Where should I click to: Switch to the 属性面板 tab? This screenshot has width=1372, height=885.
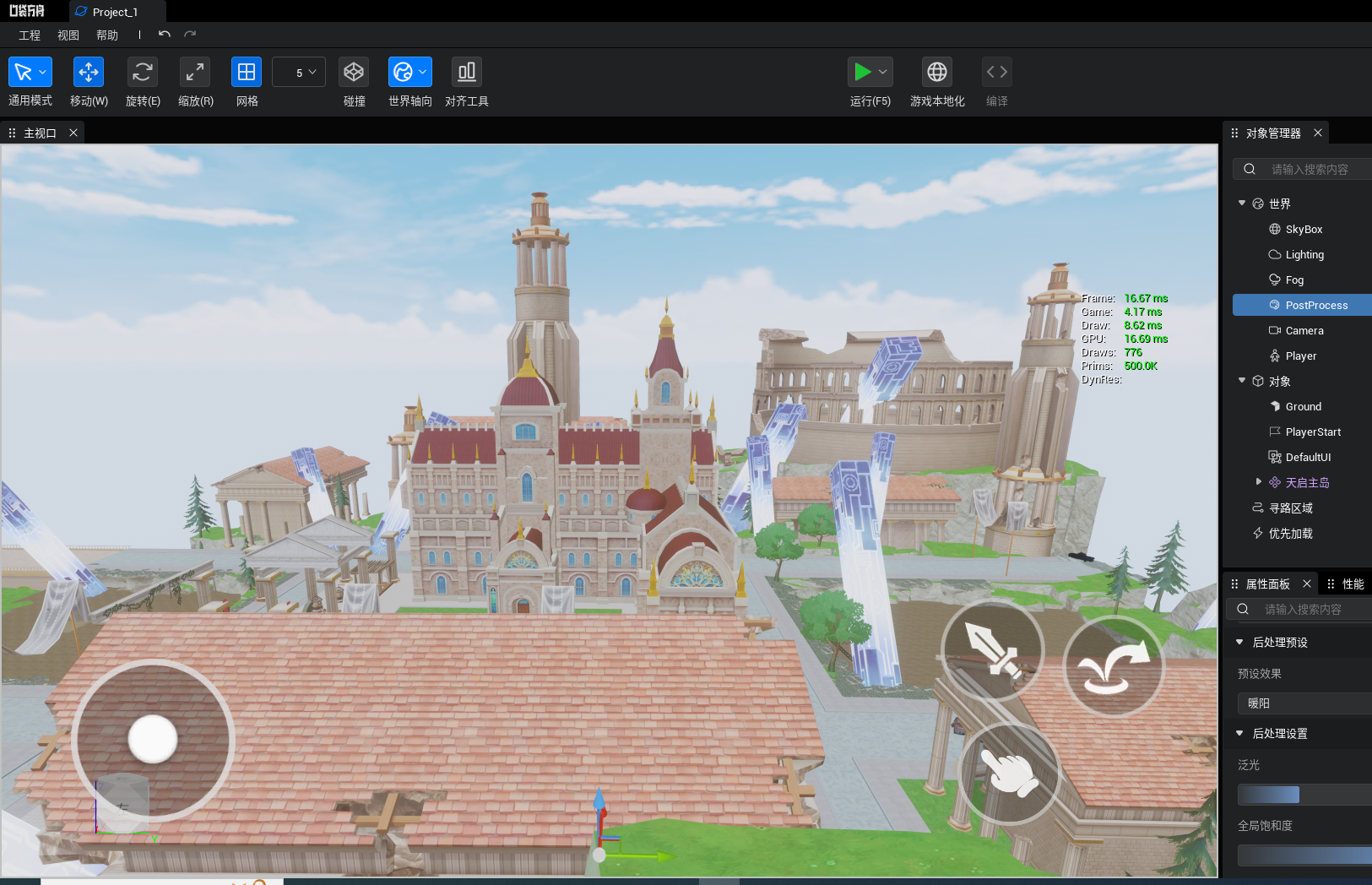pyautogui.click(x=1267, y=584)
